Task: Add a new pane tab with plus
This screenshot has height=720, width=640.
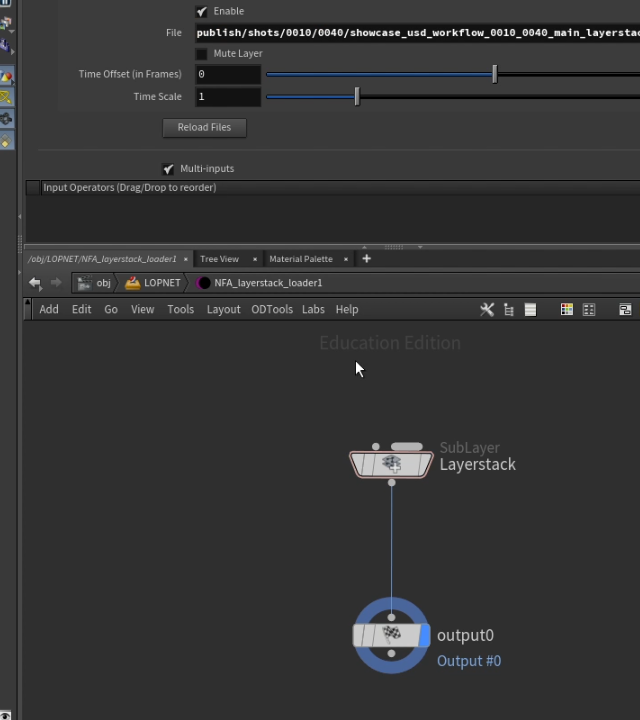Action: coord(366,259)
